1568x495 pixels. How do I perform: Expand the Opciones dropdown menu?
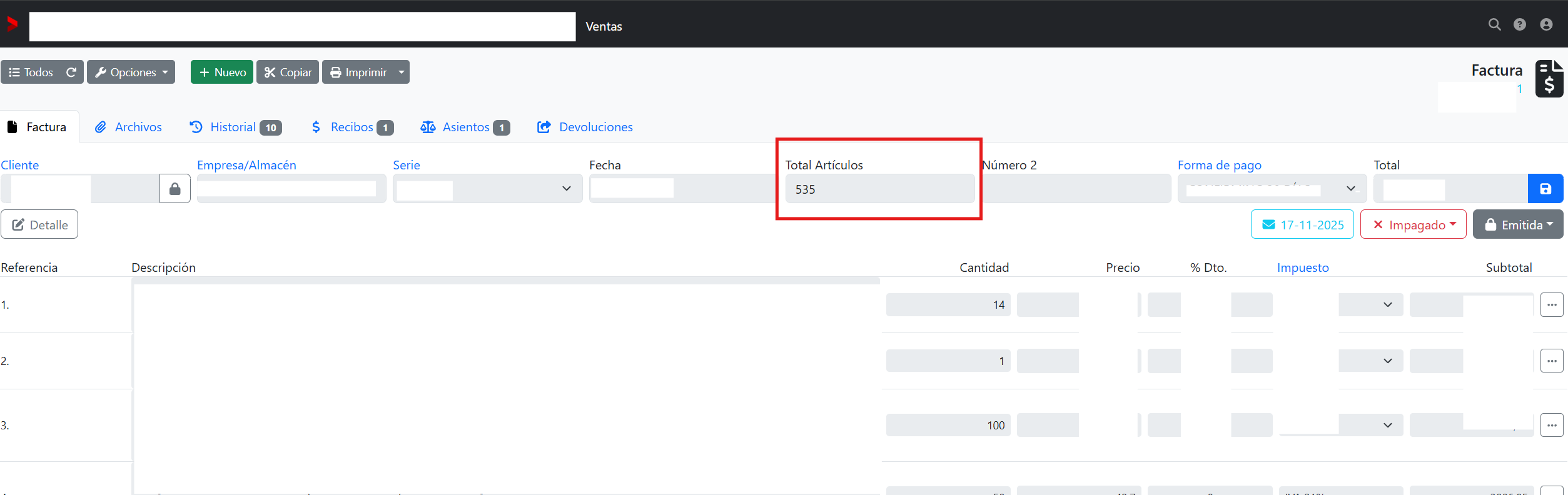tap(131, 72)
